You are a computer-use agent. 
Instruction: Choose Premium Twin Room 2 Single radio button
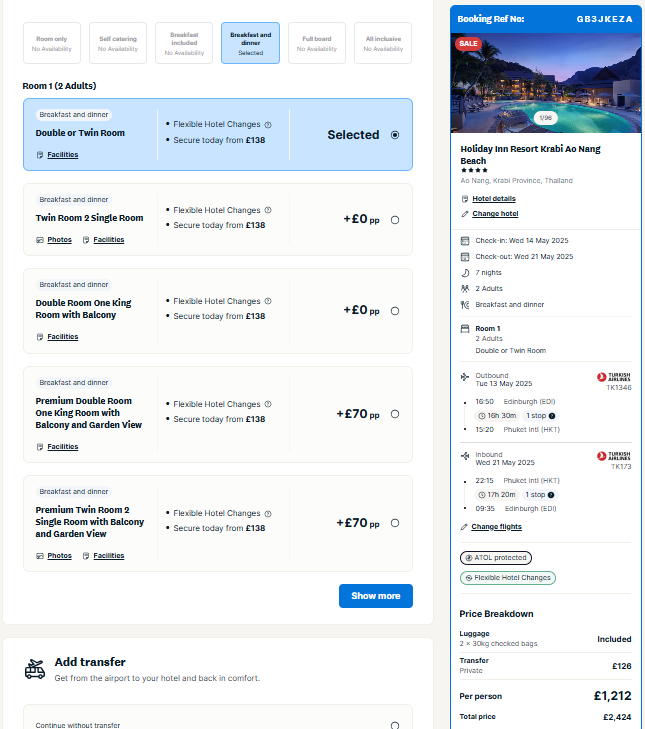coord(395,523)
